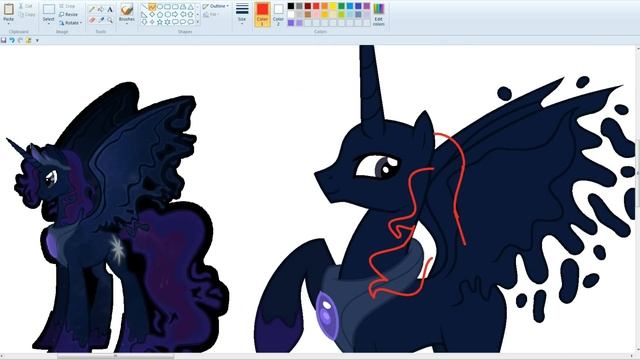Open the Rotate dropdown
Viewport: 640px width, 360px height.
coord(71,23)
